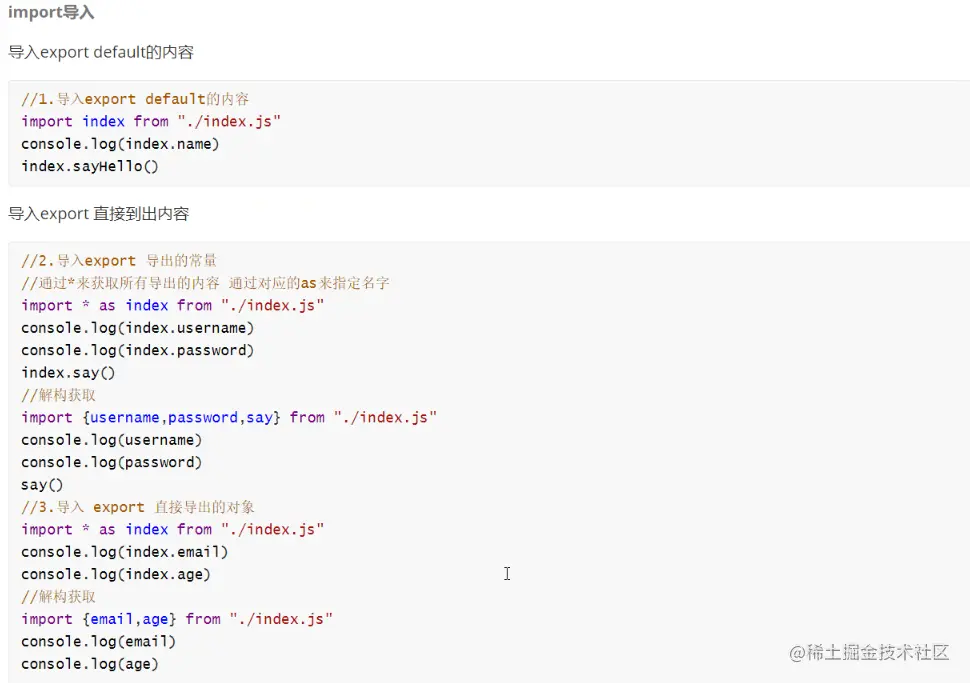The height and width of the screenshot is (683, 970).
Task: Click the line console.log(email)
Action: tap(98, 642)
